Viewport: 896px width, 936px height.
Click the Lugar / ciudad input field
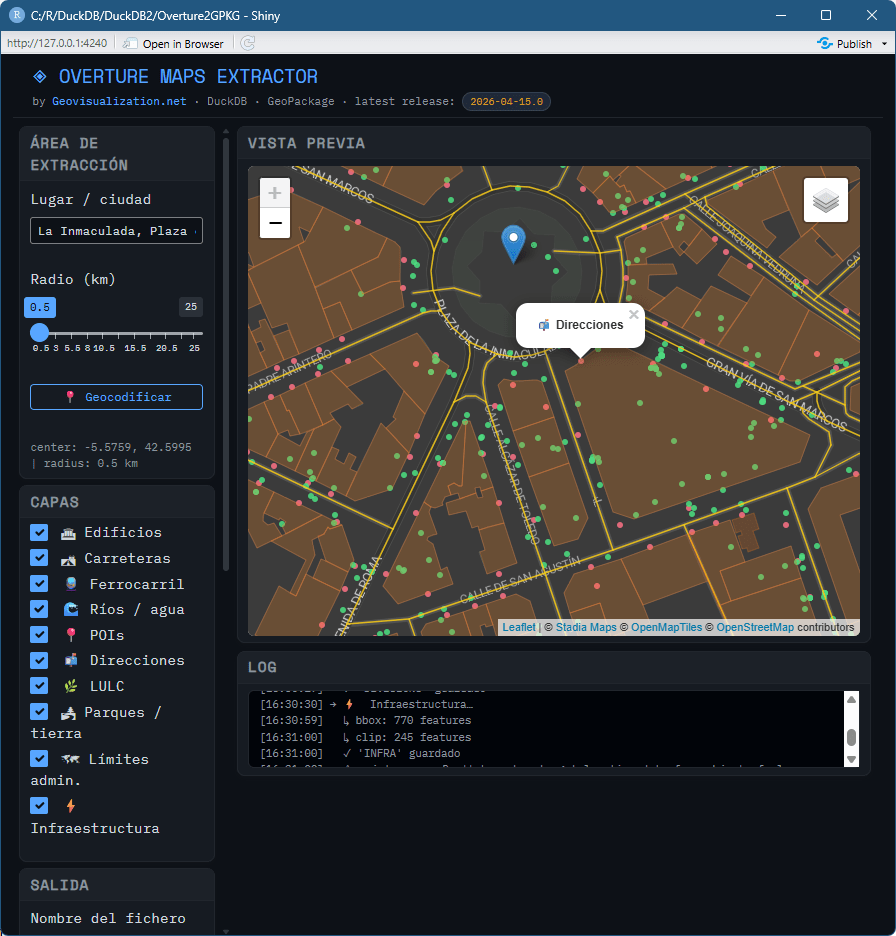click(116, 230)
